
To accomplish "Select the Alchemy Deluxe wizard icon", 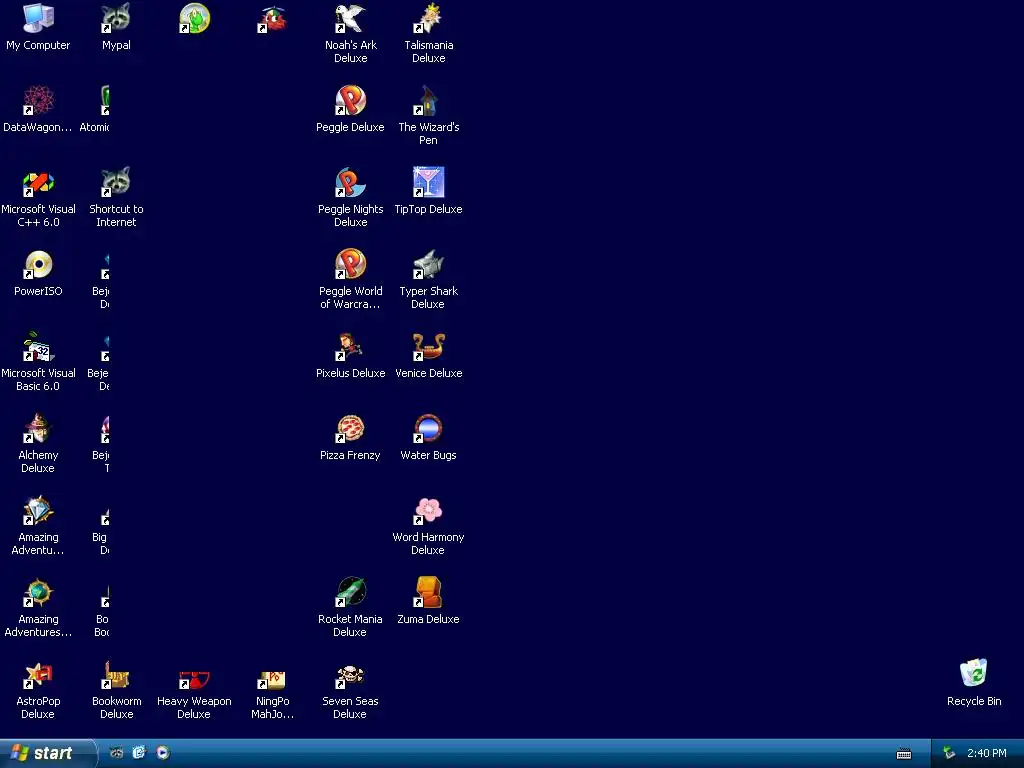I will tap(38, 429).
